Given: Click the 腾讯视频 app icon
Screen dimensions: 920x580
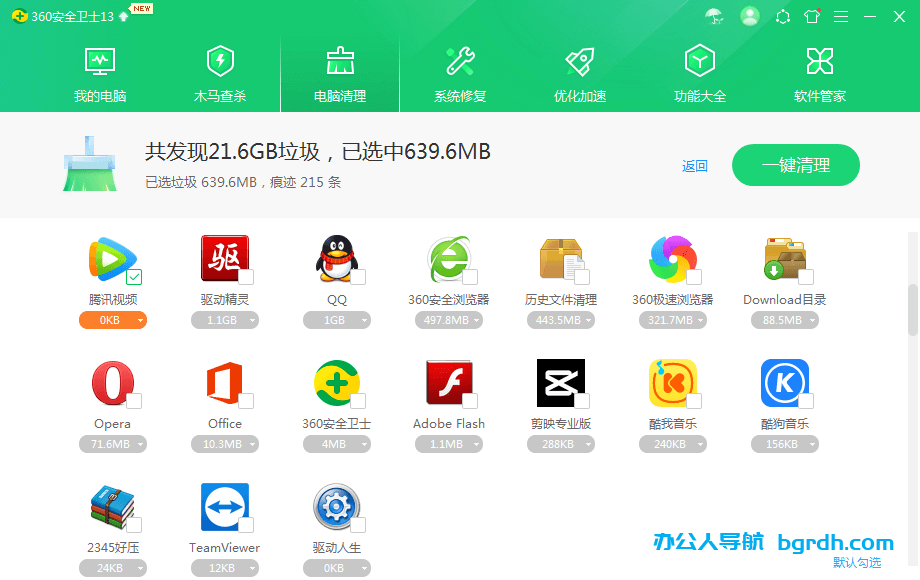Looking at the screenshot, I should 113,258.
